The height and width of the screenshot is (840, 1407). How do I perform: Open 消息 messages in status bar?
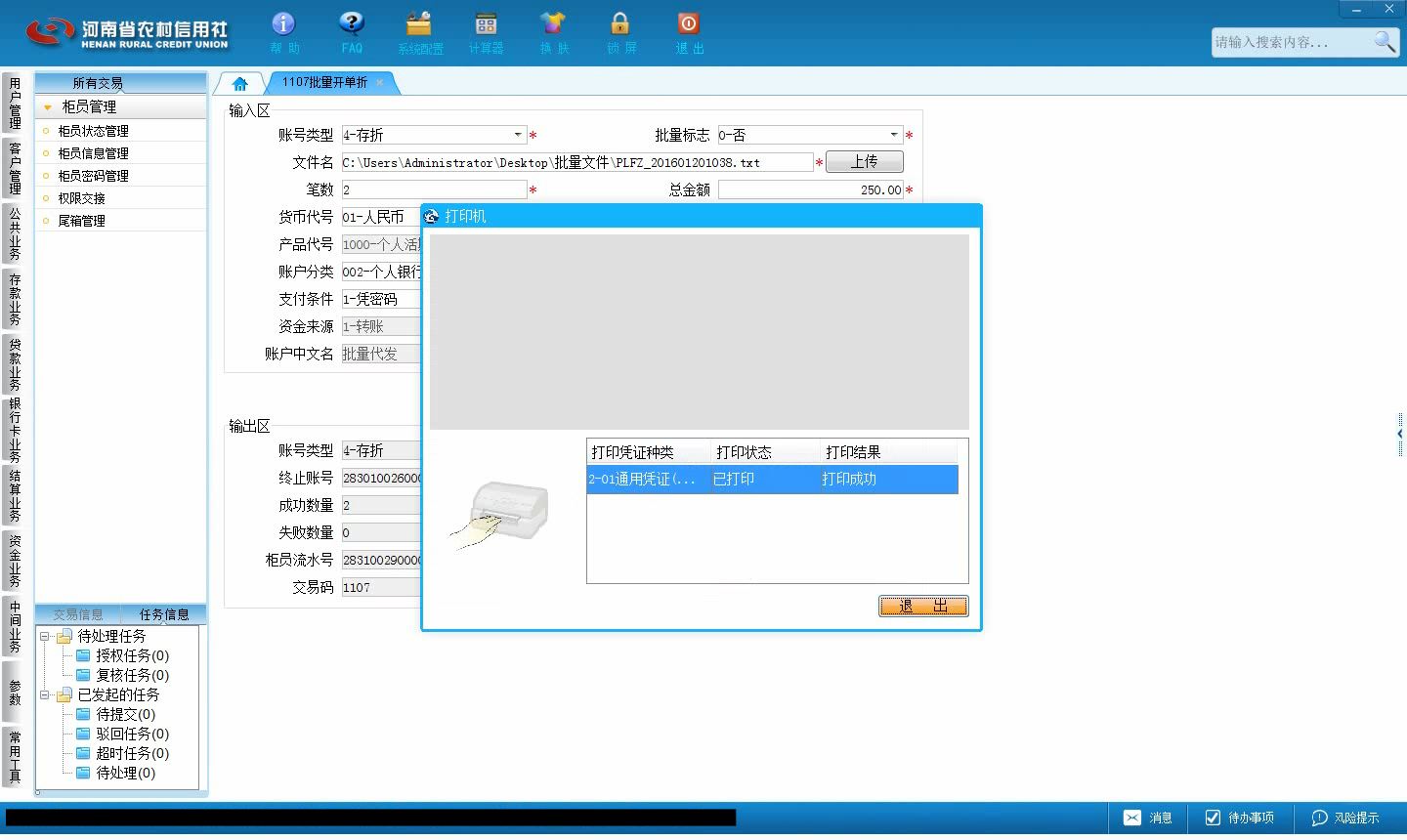click(1147, 818)
